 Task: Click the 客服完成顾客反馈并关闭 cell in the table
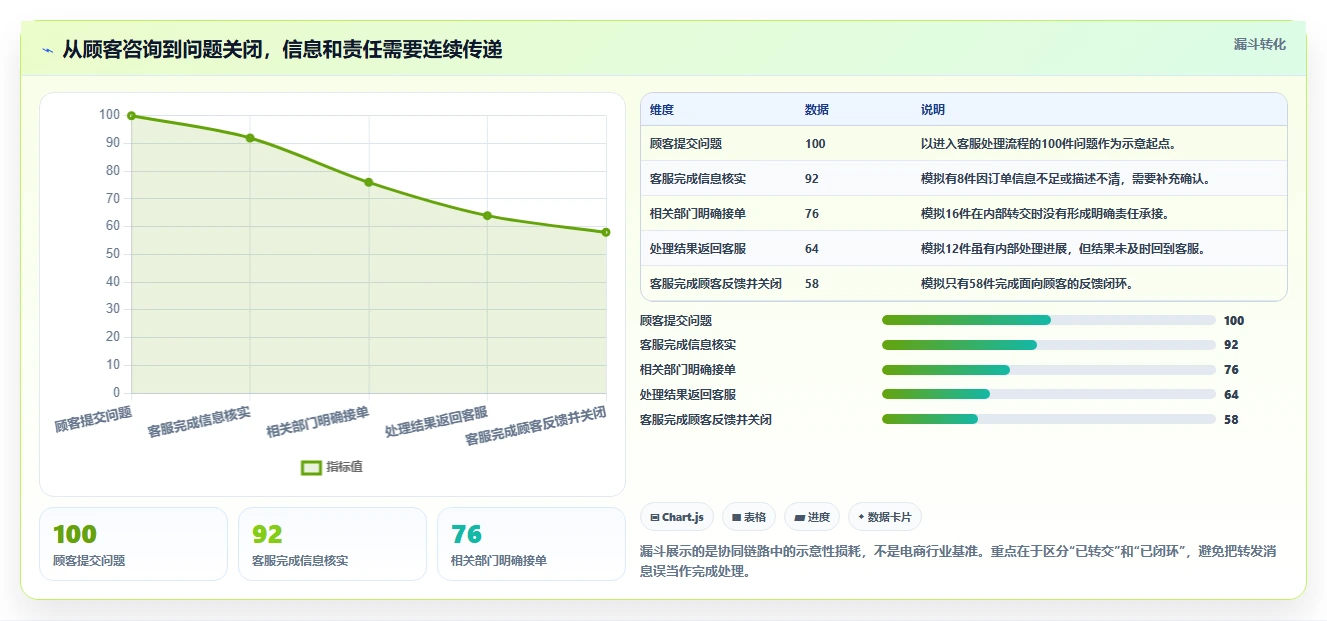(716, 284)
